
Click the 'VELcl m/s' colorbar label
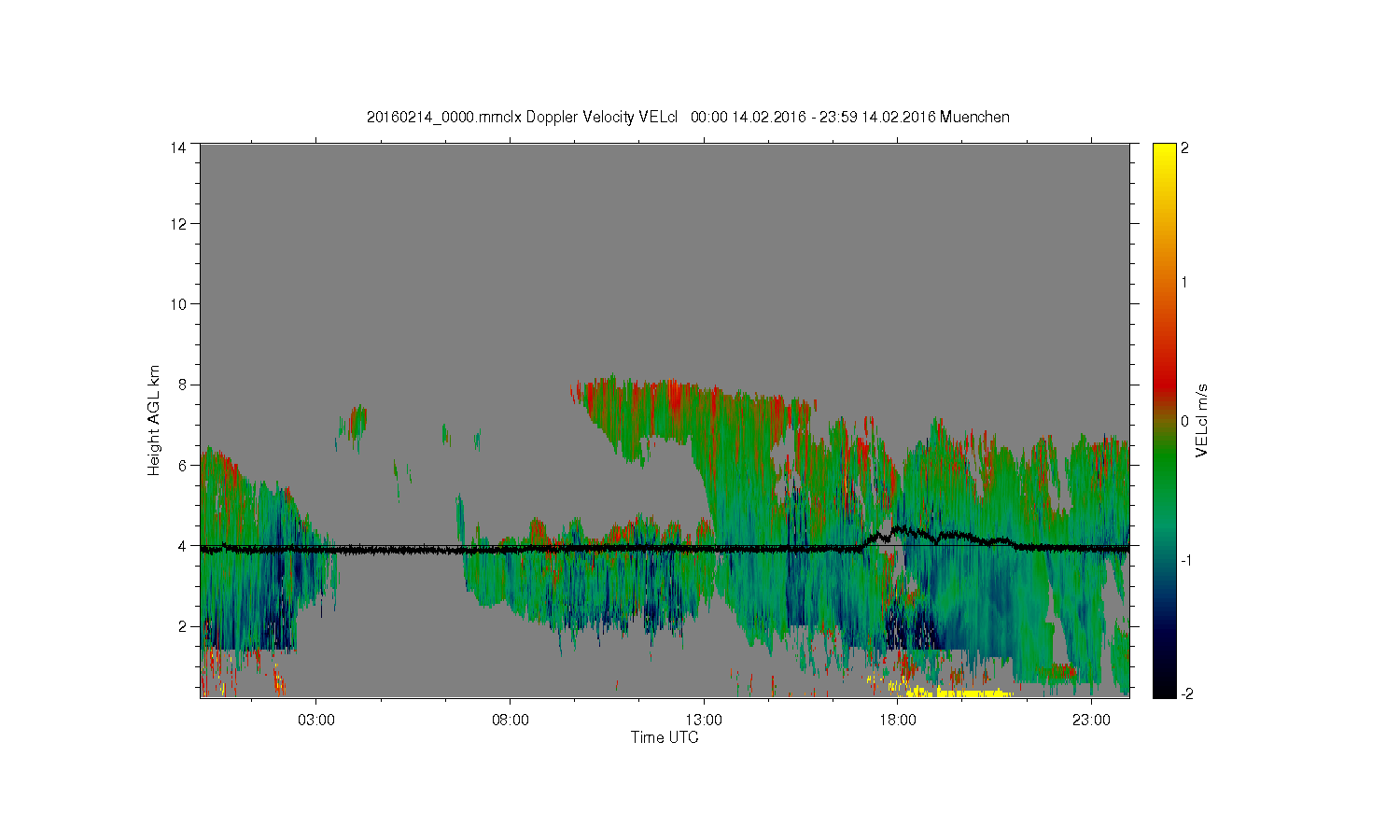[x=1202, y=420]
